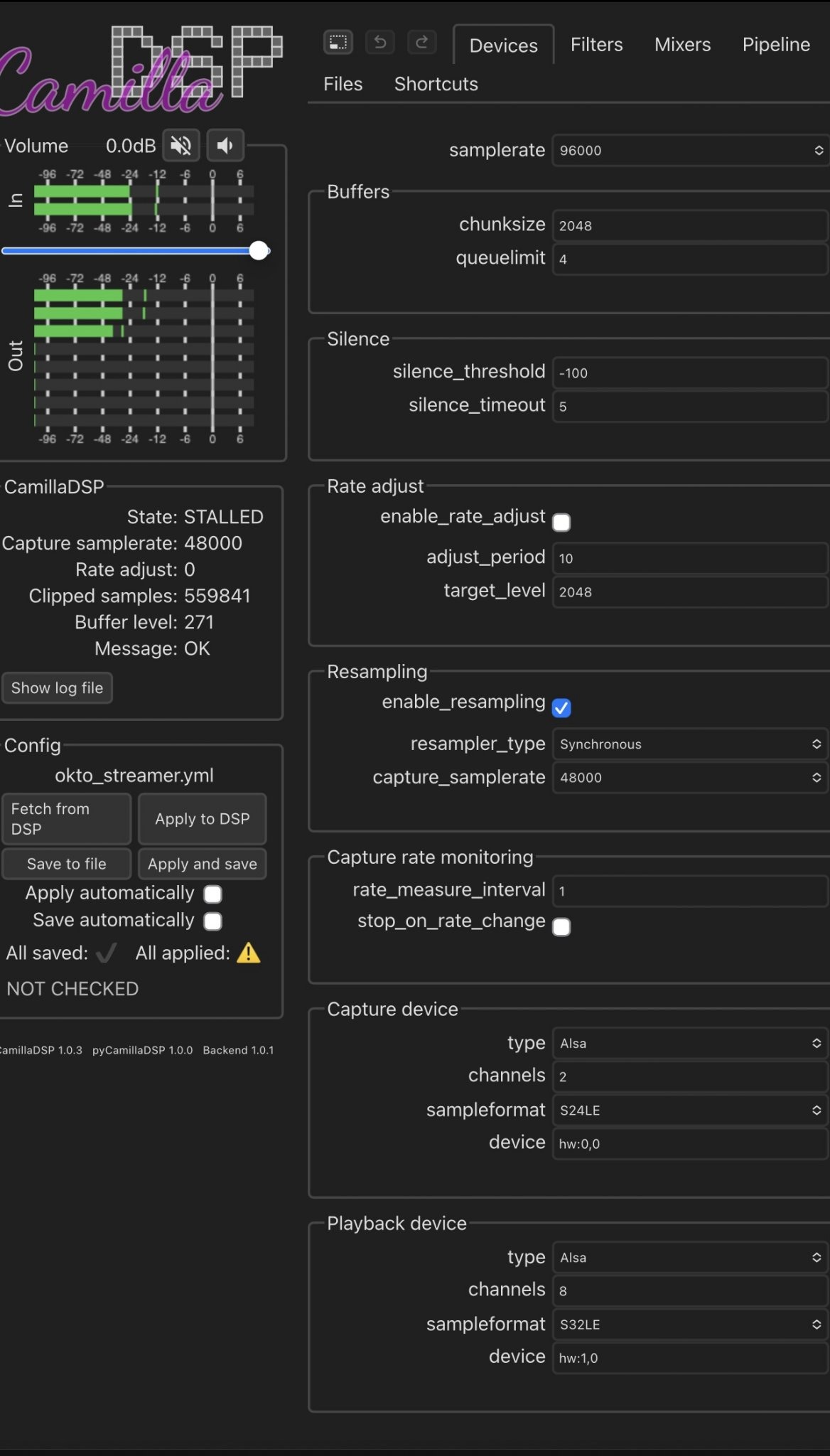Open Playback device type dropdown

coord(690,1257)
